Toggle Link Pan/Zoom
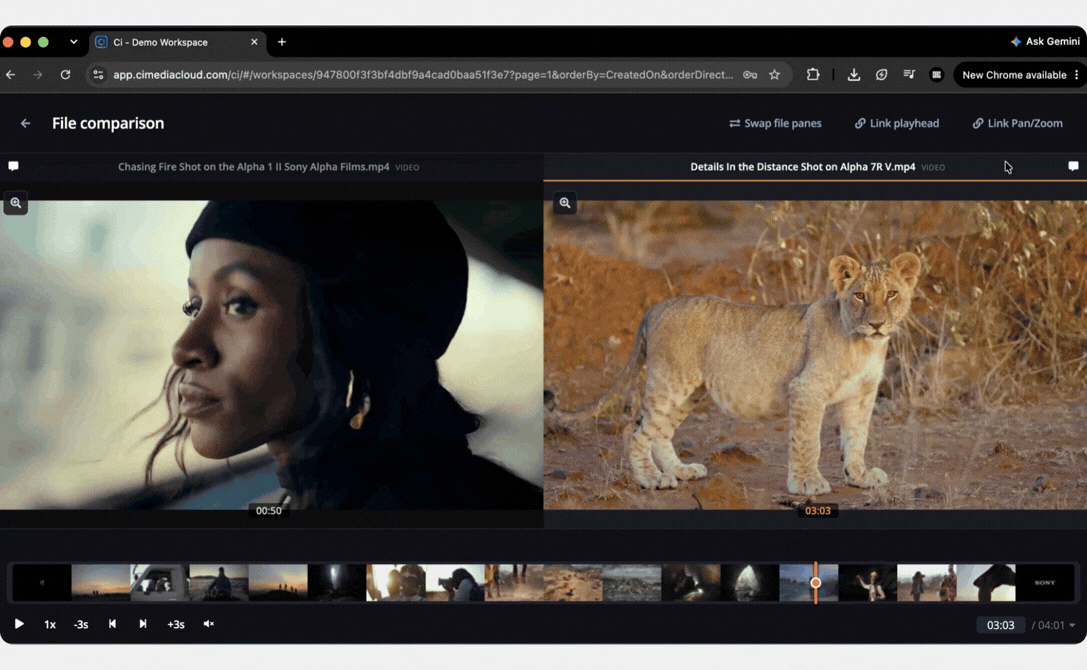This screenshot has height=670, width=1087. pos(1018,123)
